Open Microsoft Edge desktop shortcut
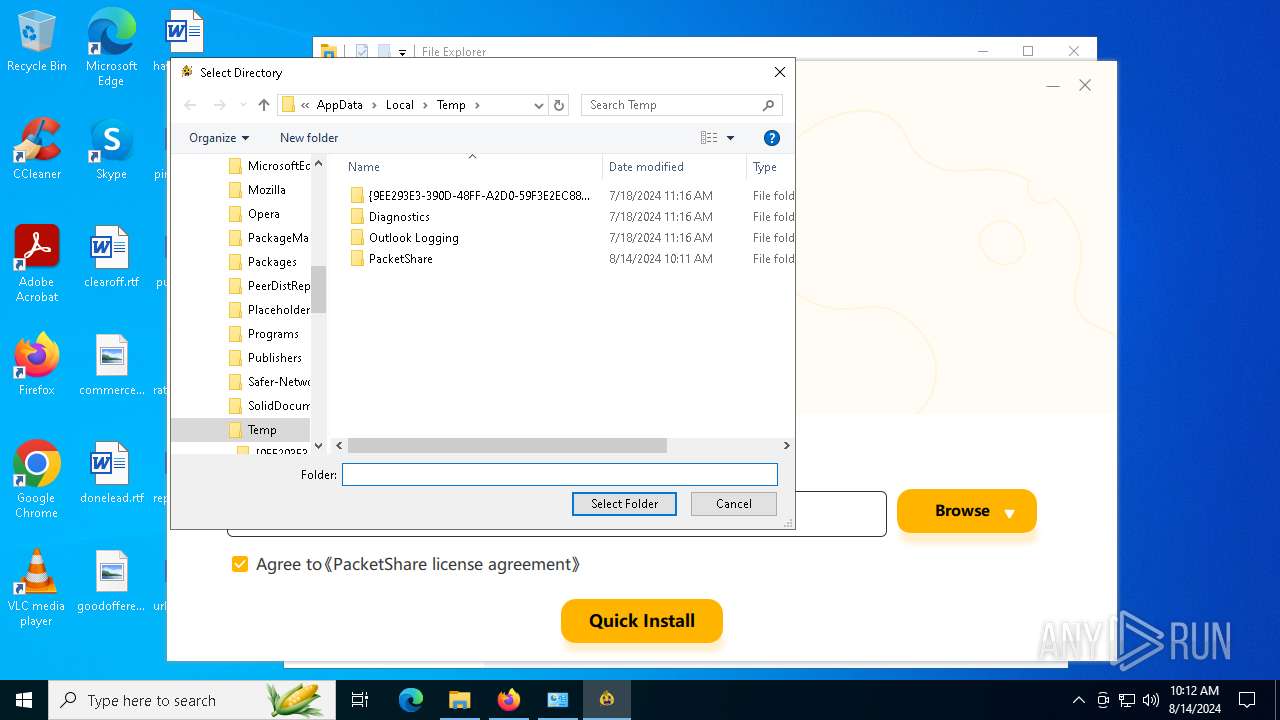Image resolution: width=1280 pixels, height=720 pixels. pos(111,47)
